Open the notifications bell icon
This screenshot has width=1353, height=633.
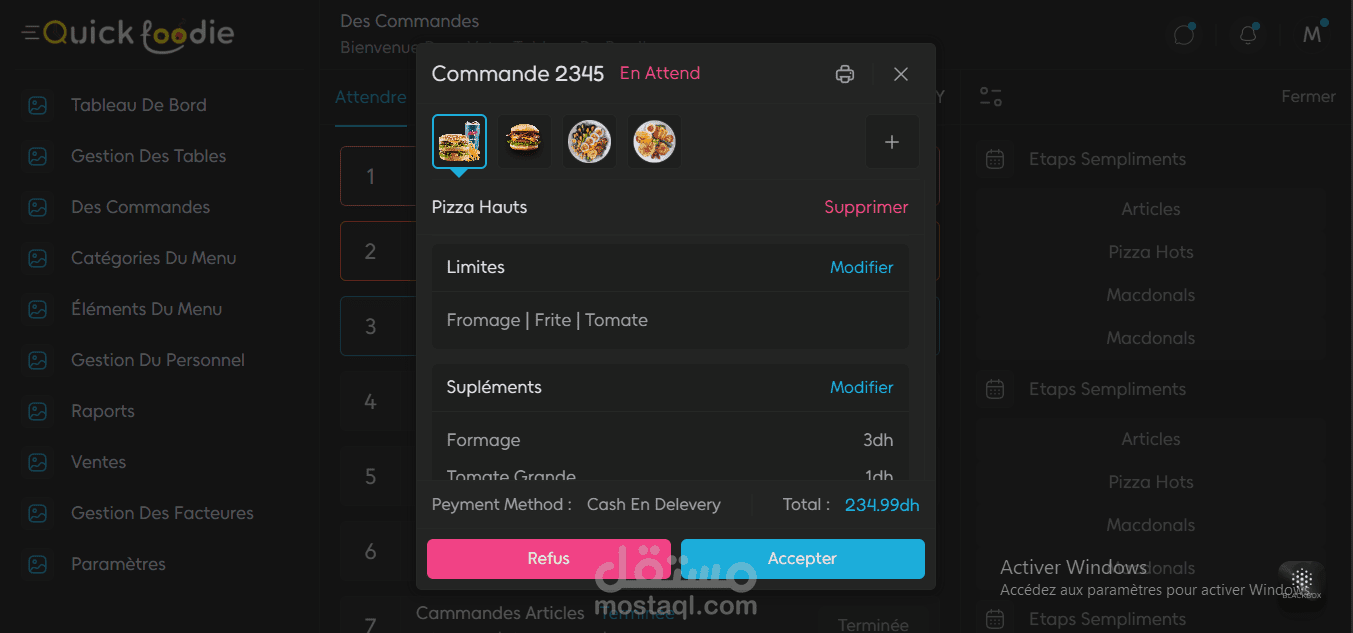1248,35
